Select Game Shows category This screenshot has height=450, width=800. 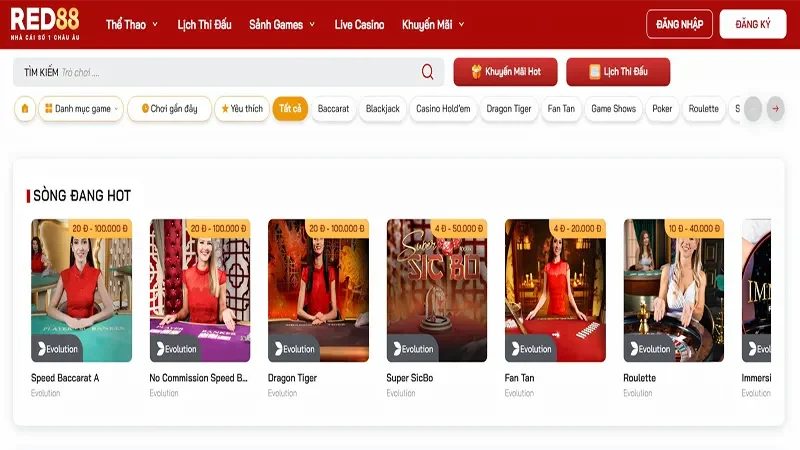tap(613, 109)
